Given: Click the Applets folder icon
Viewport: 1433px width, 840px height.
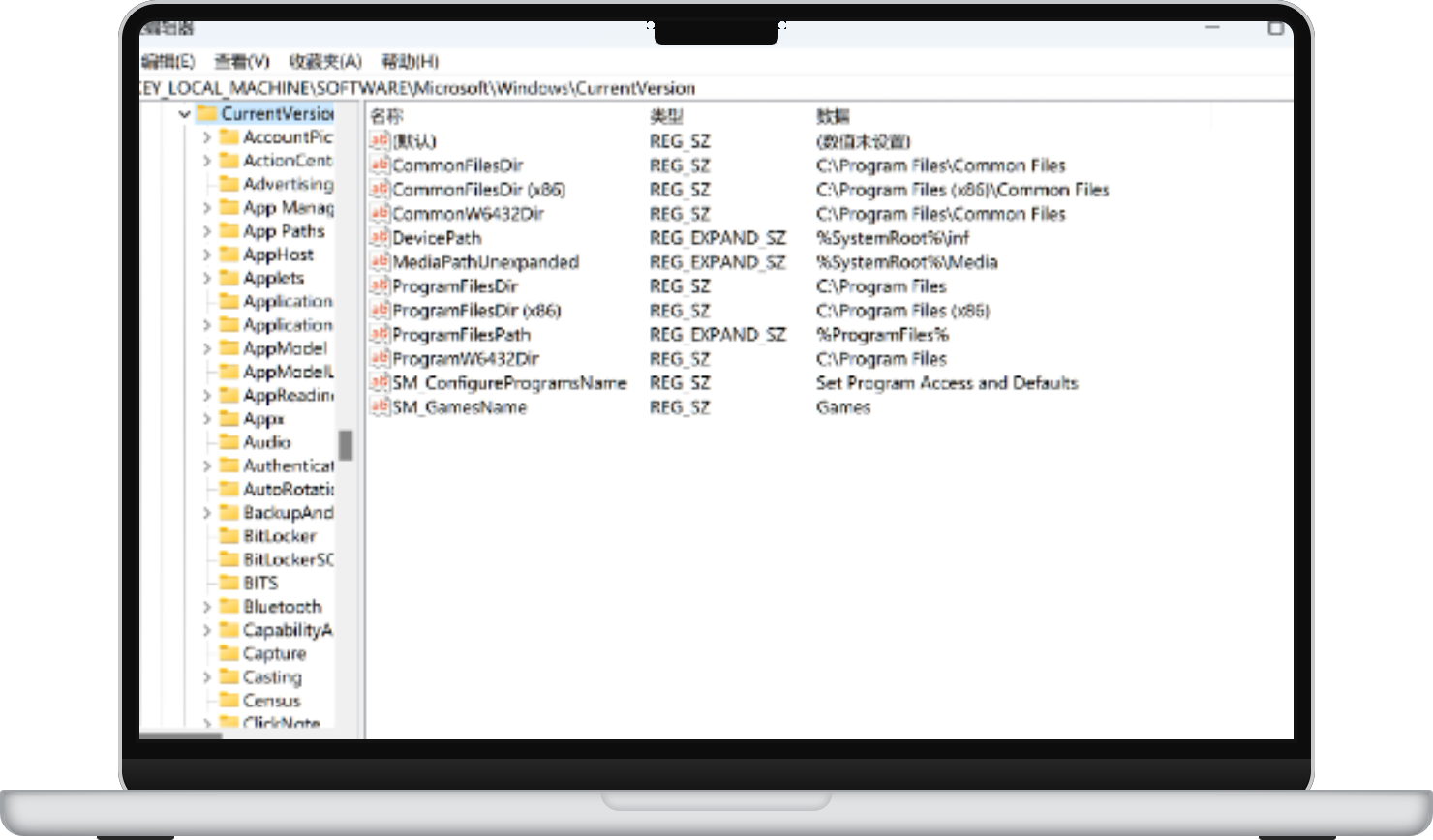Looking at the screenshot, I should [x=229, y=277].
